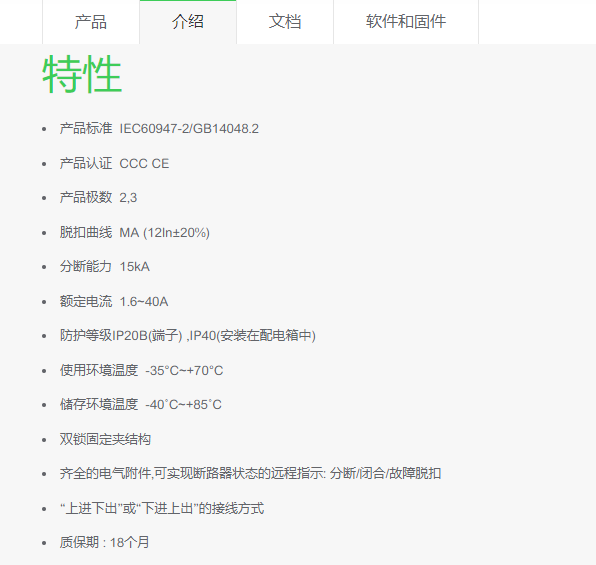The image size is (596, 565).
Task: Go to the 软件和固件 tab
Action: [406, 22]
